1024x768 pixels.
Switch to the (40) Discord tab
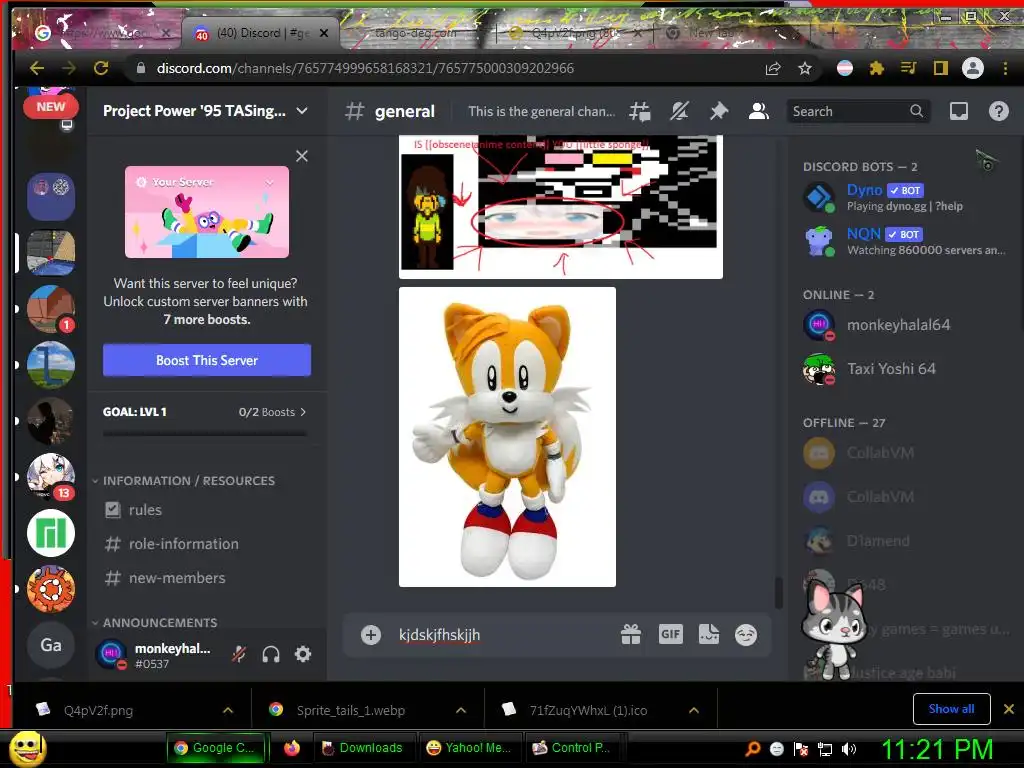pos(261,33)
